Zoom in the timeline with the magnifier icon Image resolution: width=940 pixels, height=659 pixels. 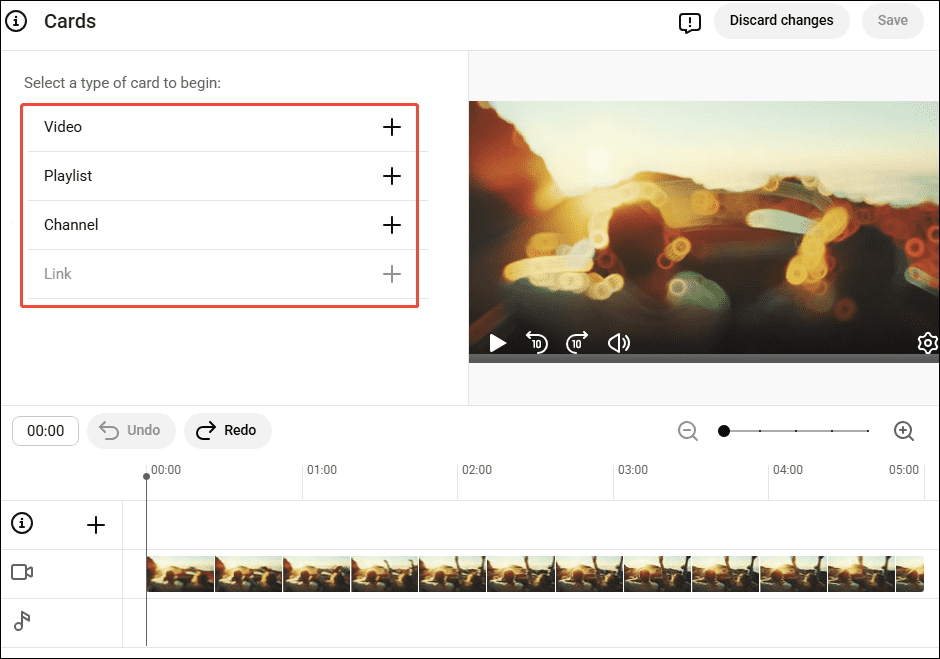click(x=904, y=431)
